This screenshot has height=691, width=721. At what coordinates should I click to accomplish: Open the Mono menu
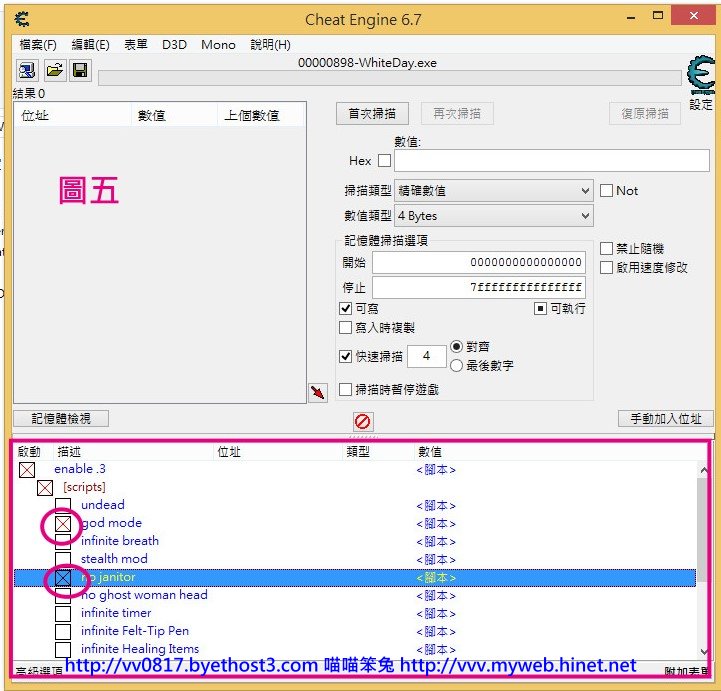(x=218, y=45)
